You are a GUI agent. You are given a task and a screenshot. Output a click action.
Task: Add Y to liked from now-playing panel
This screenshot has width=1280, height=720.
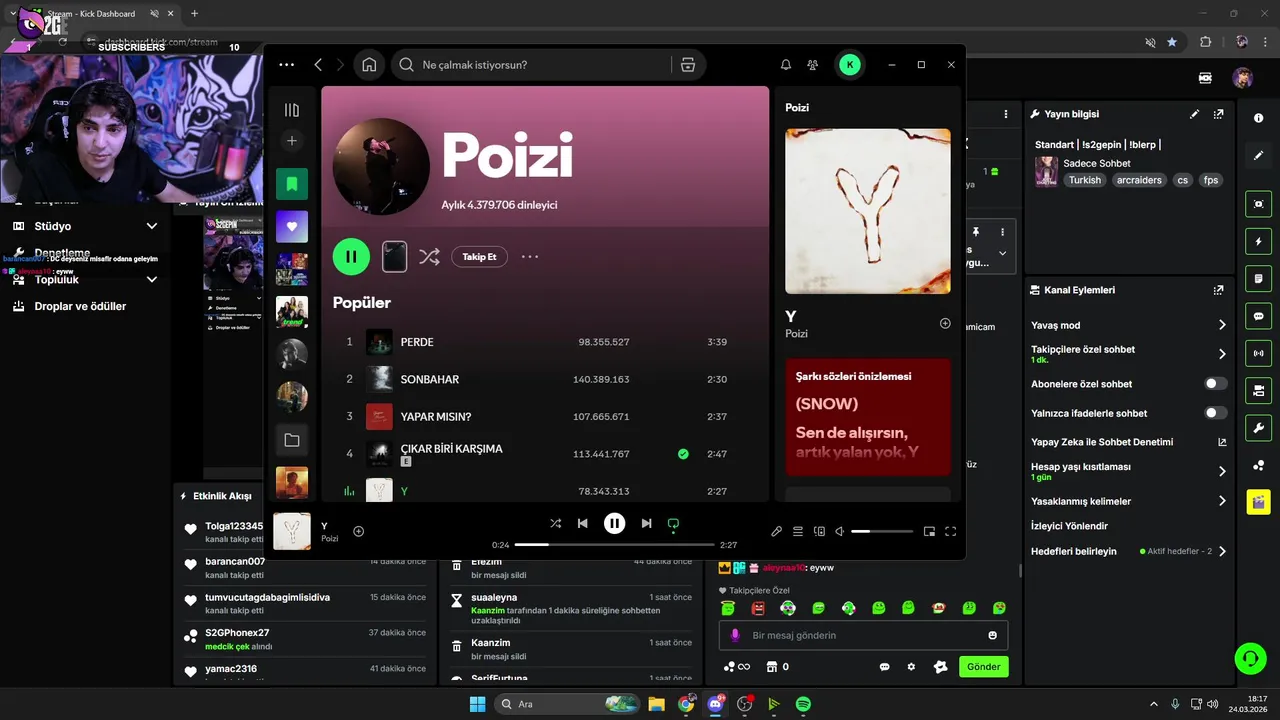[945, 324]
